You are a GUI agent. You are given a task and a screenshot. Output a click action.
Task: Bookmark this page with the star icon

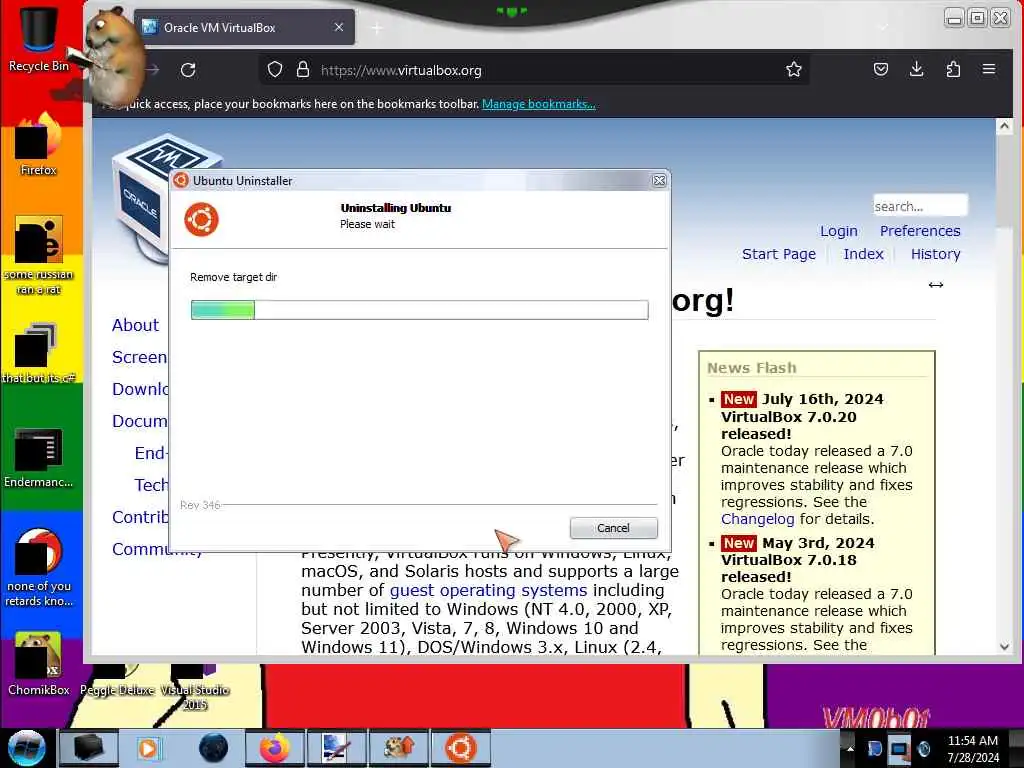793,69
